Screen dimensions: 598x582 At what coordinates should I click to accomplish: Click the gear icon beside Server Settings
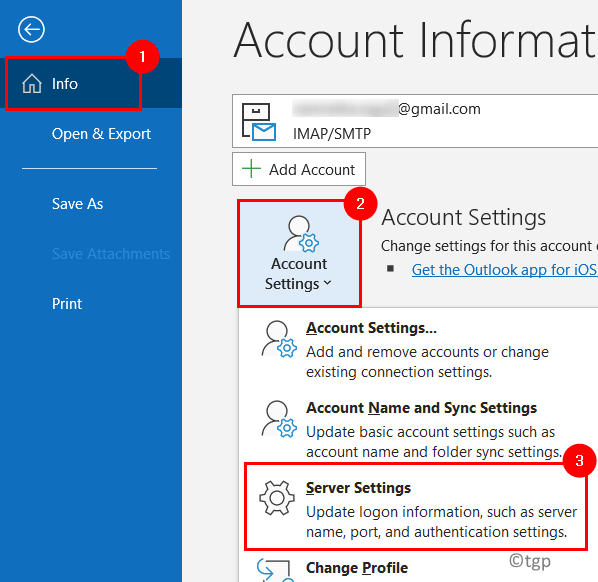(277, 498)
